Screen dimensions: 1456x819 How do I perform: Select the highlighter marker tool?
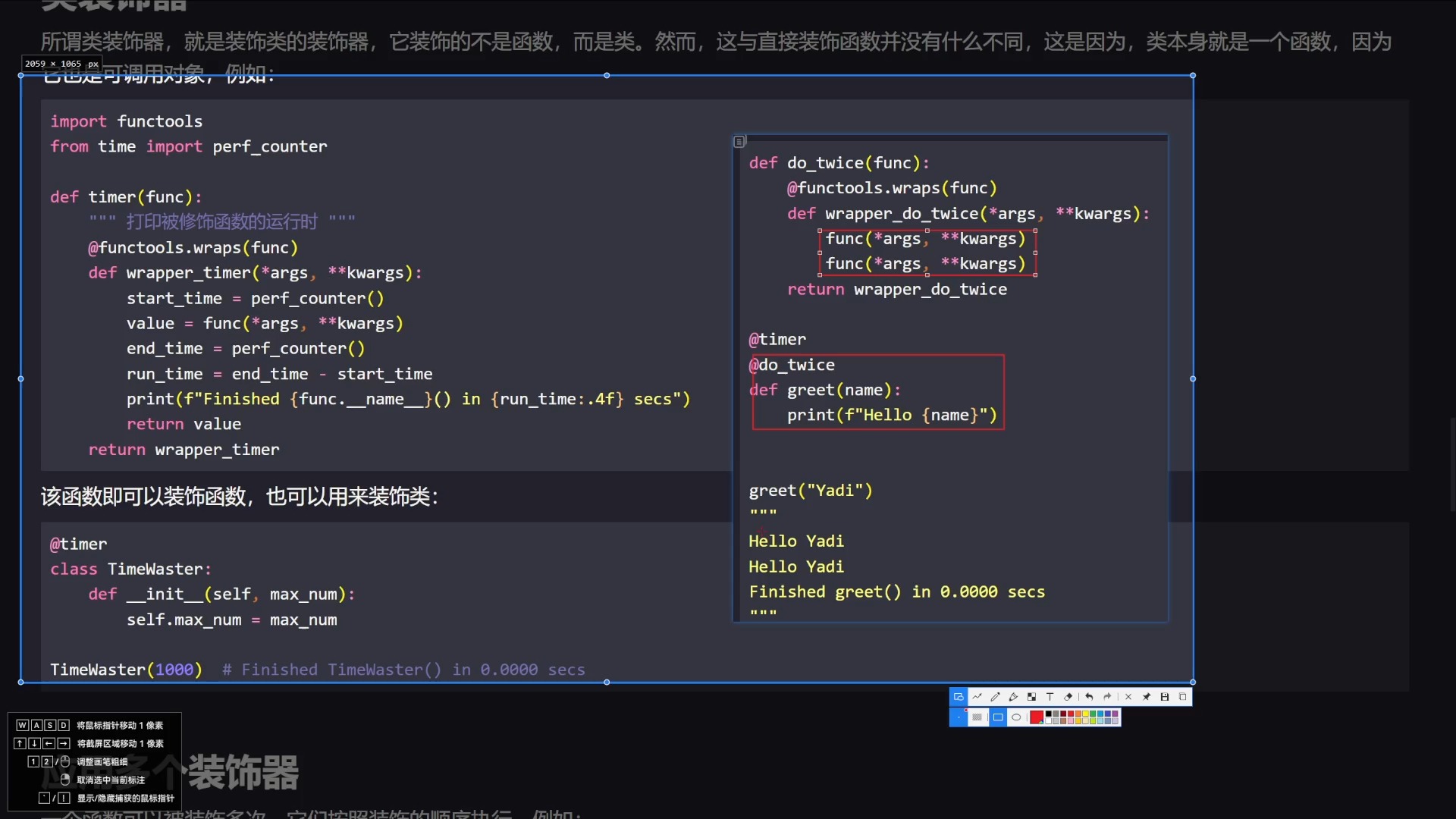1013,696
